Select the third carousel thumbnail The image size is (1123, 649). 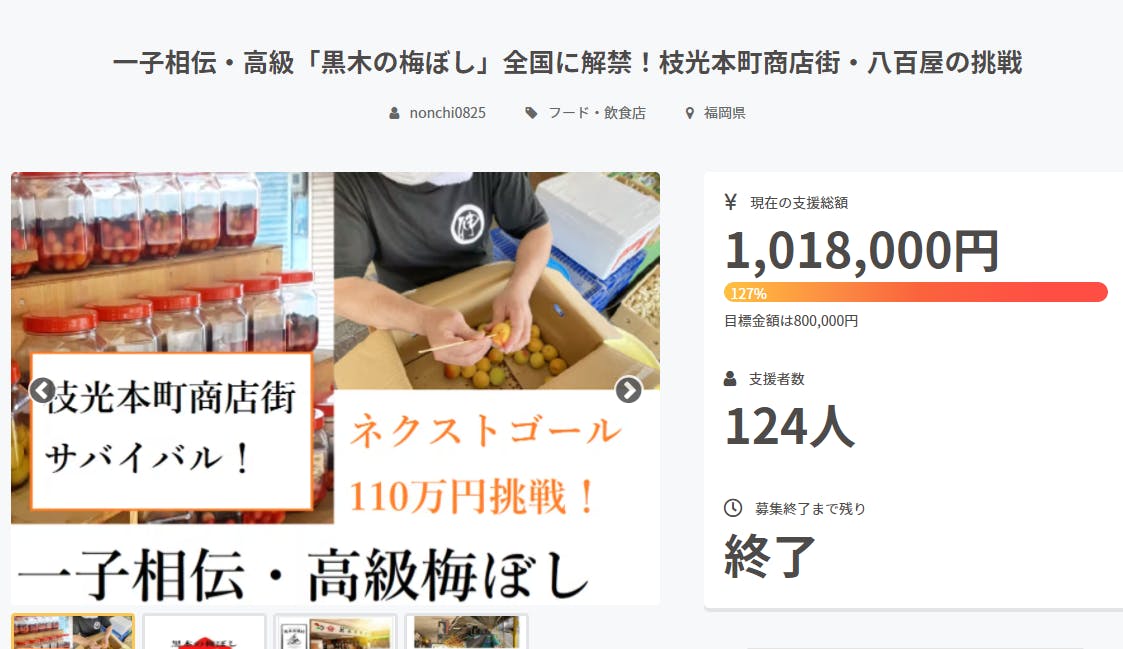click(x=335, y=632)
